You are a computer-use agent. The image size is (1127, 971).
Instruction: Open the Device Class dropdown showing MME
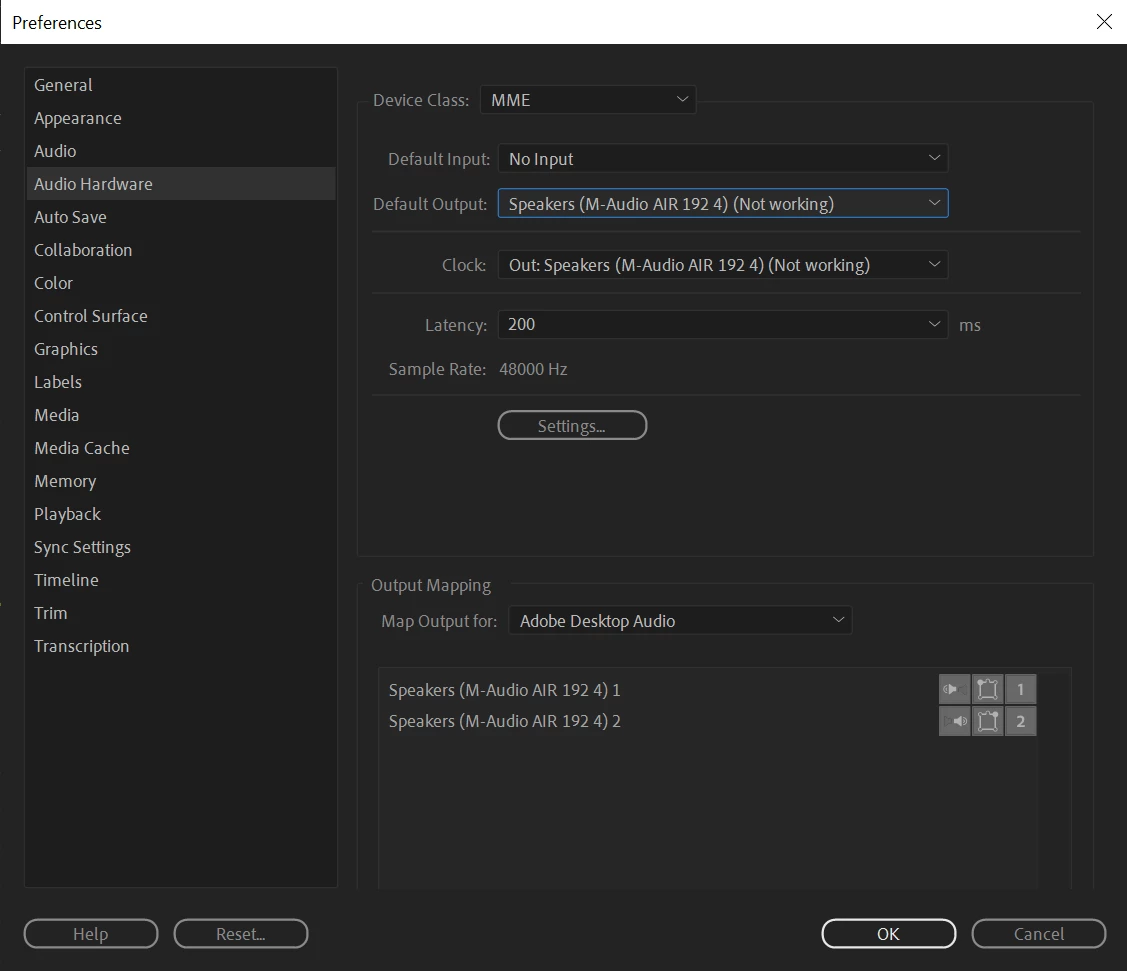pos(588,100)
